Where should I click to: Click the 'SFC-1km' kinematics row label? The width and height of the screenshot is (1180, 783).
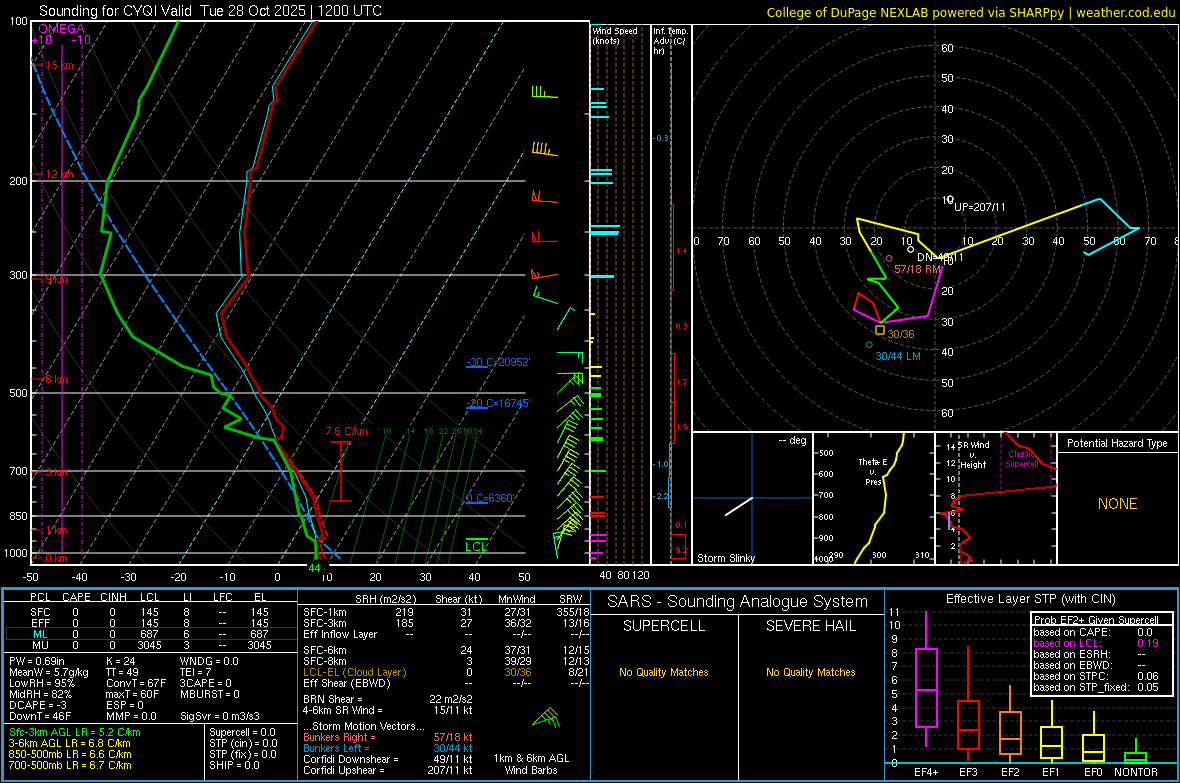coord(324,612)
